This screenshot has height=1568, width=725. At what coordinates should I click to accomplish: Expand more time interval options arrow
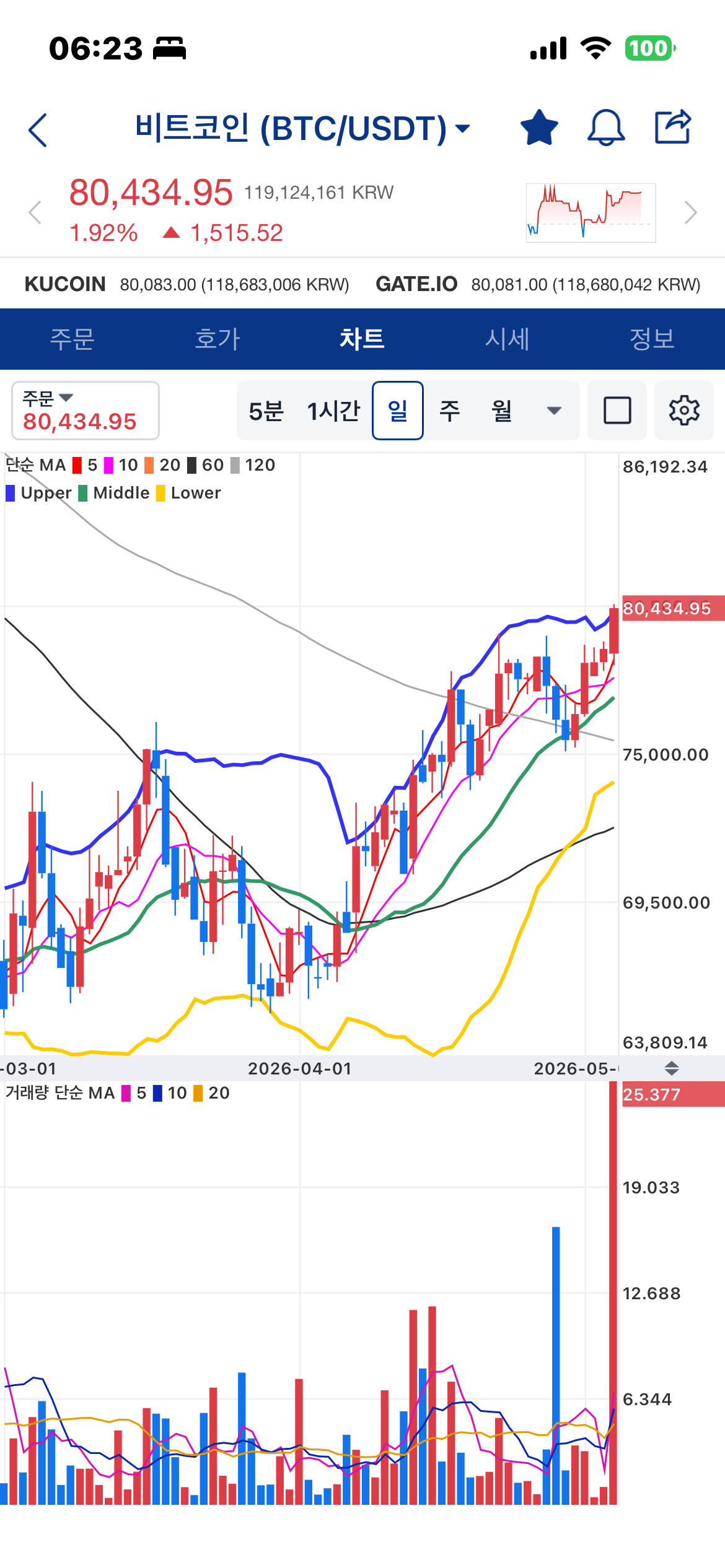[555, 411]
